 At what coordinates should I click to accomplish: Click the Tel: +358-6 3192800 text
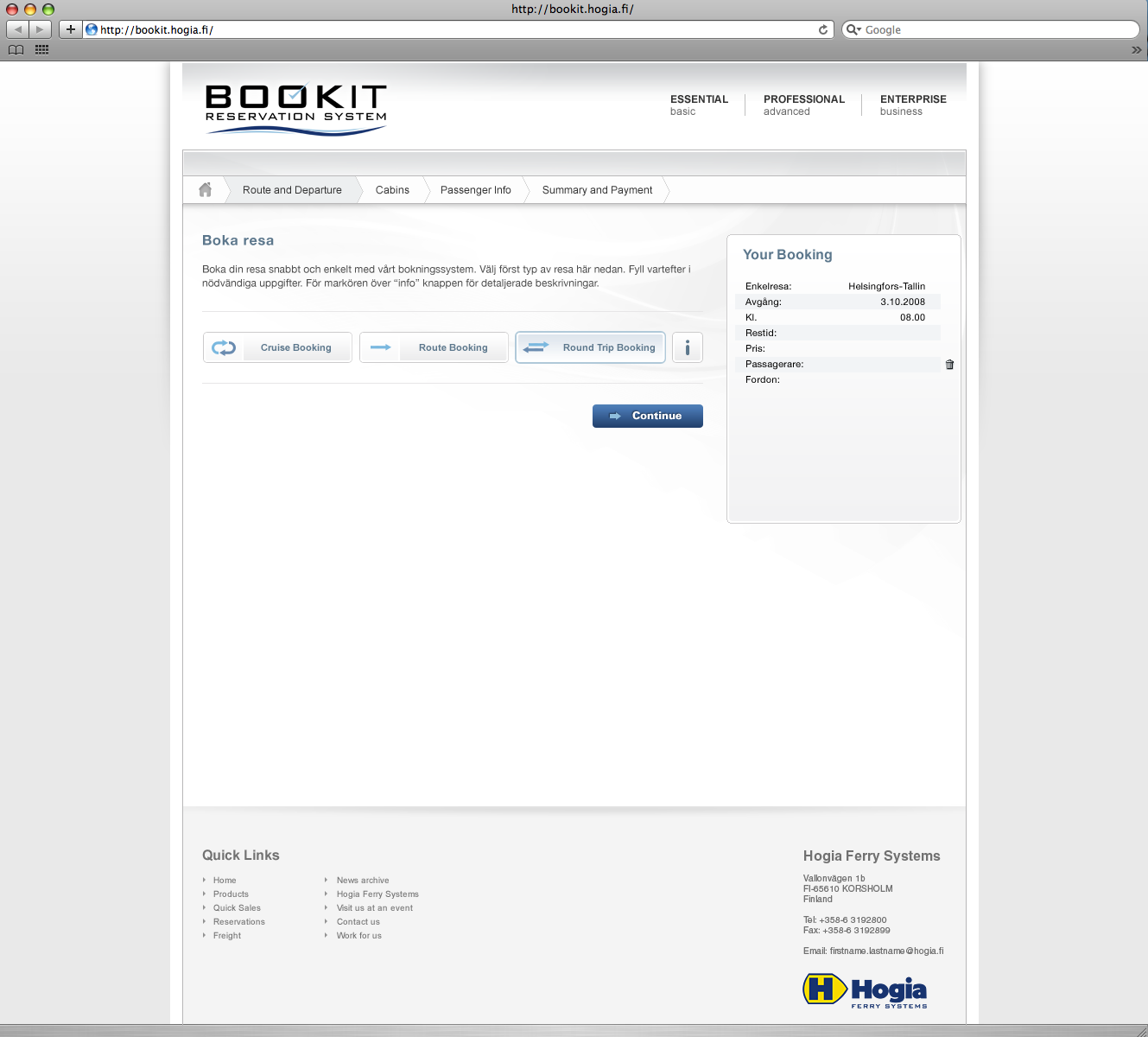(845, 920)
